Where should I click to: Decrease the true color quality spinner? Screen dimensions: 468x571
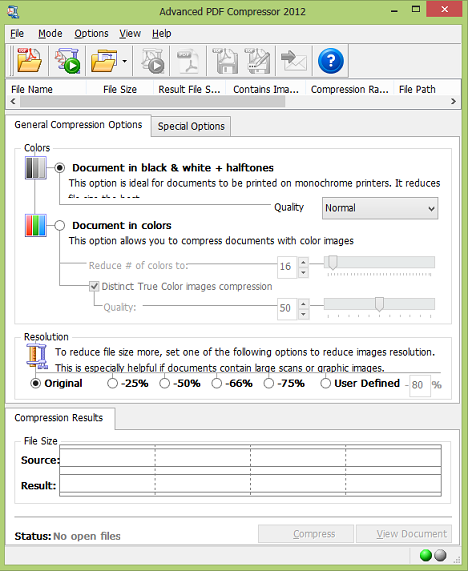[303, 314]
